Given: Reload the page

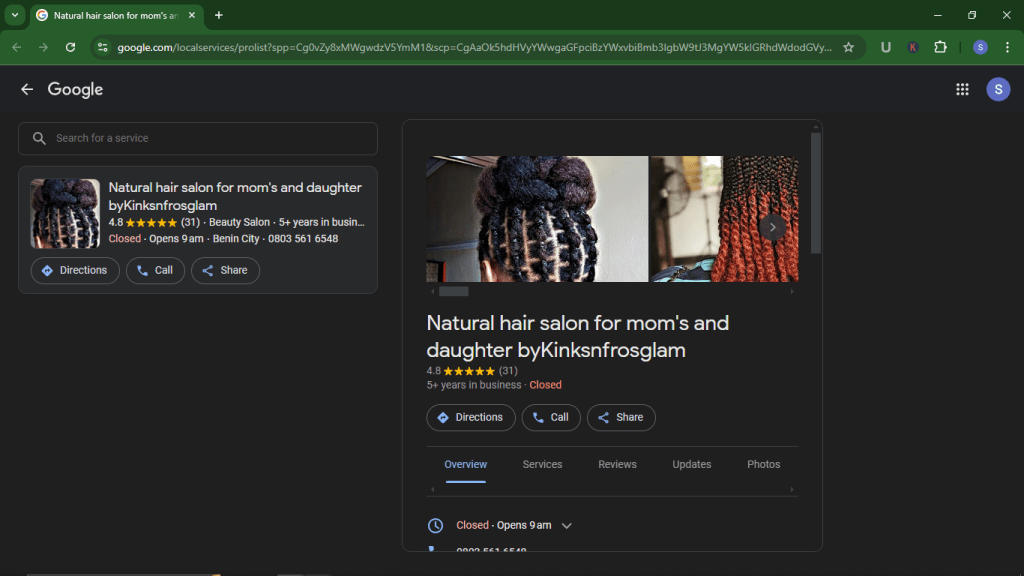Looking at the screenshot, I should [x=70, y=47].
